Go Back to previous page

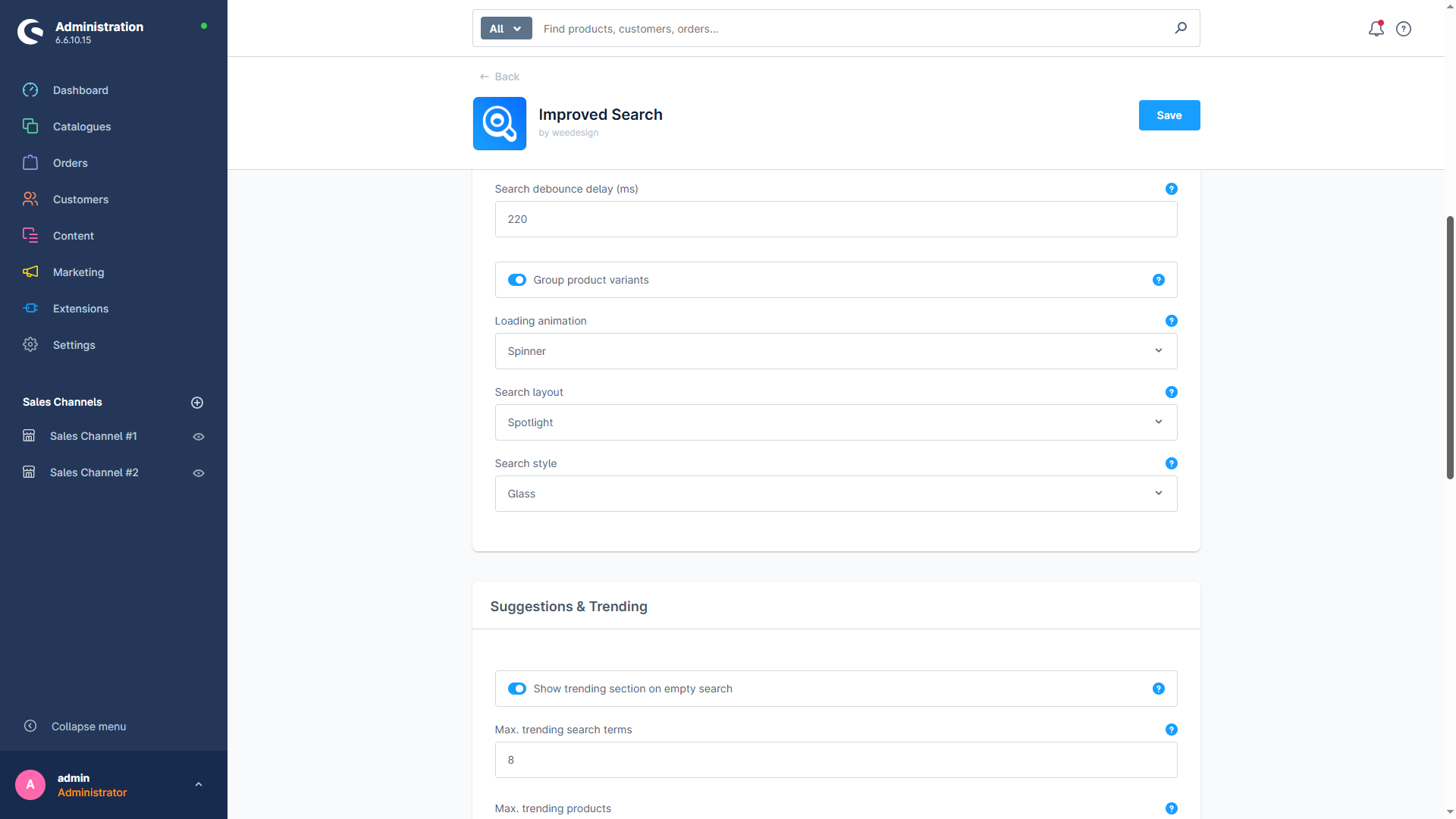(499, 77)
